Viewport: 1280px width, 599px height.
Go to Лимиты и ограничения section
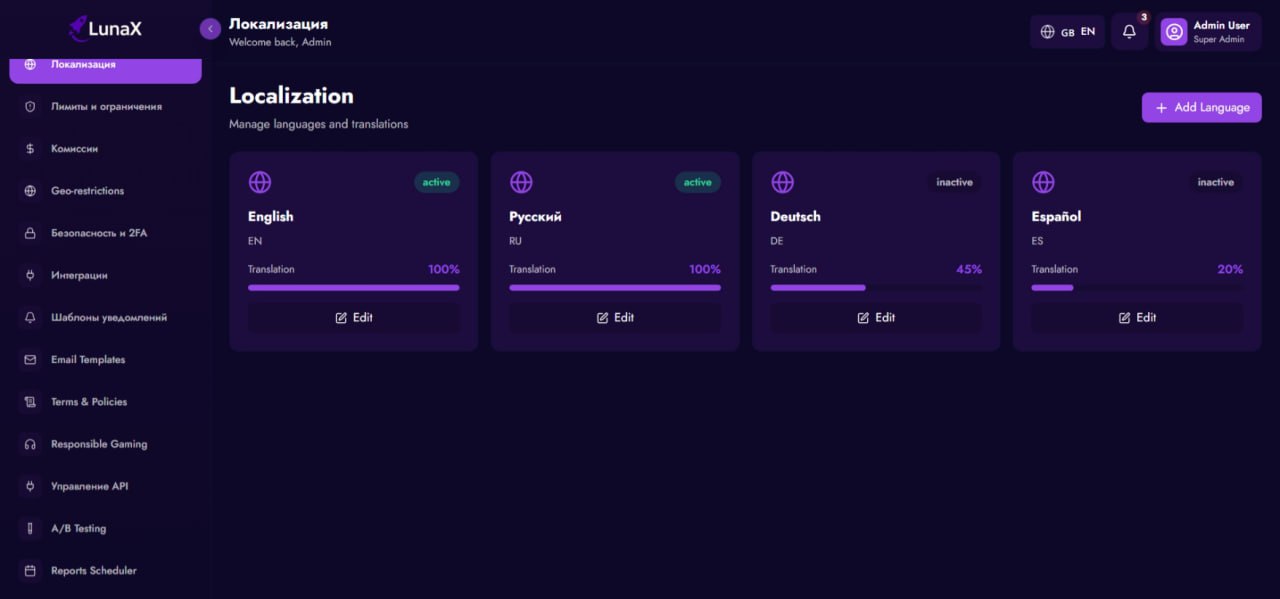[105, 106]
